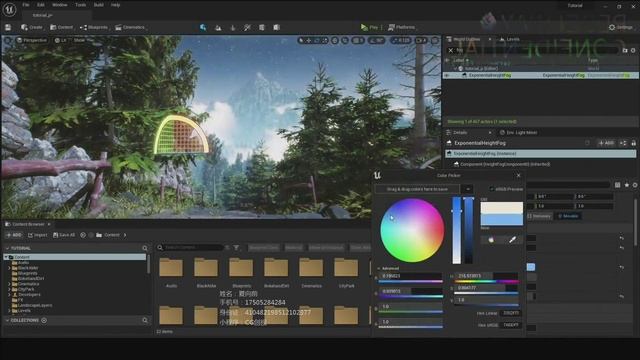Clear the World Outliner search text
The image size is (640, 360).
coord(451,50)
